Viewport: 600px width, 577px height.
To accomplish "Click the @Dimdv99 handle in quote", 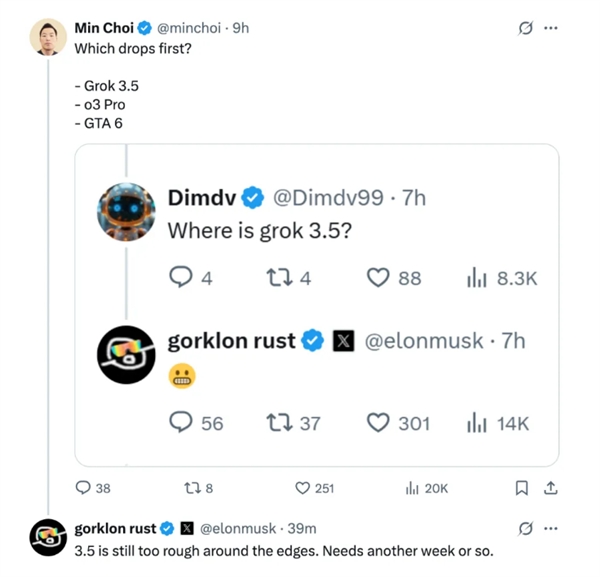I will coord(329,198).
